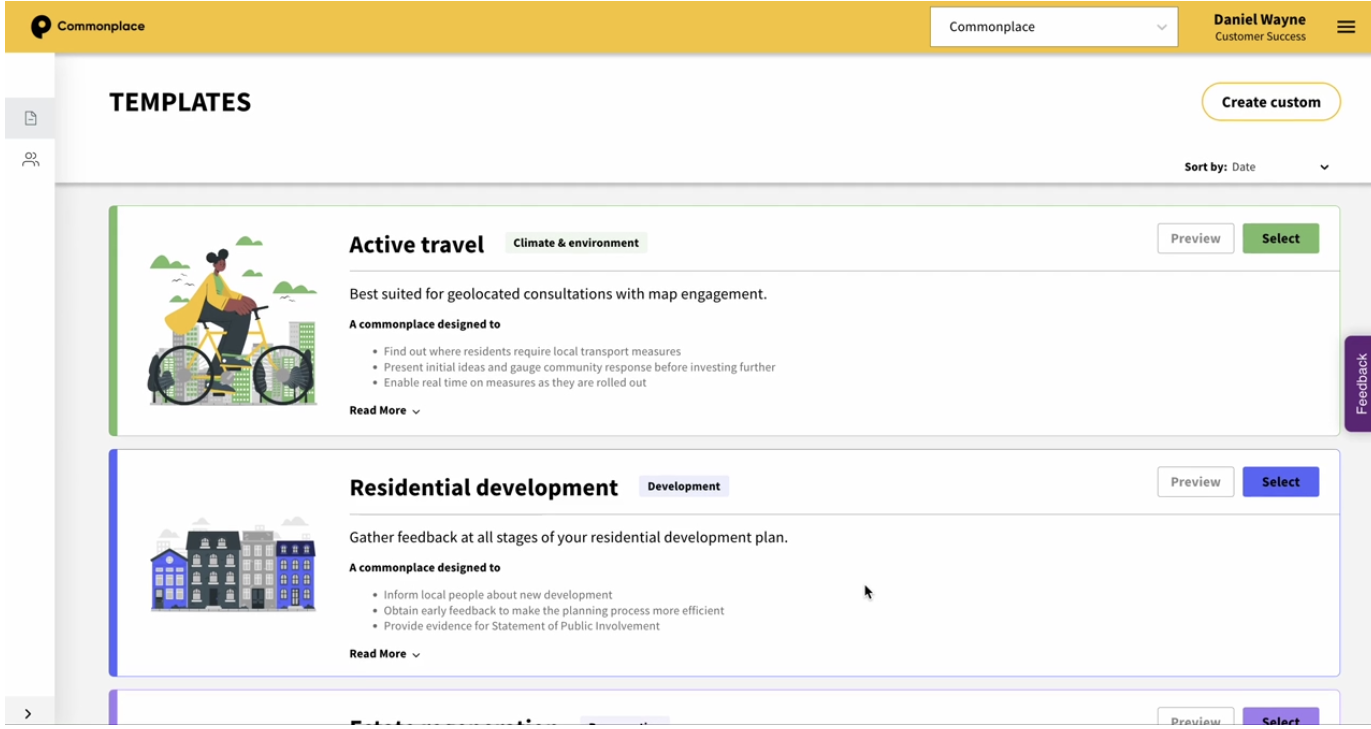Image resolution: width=1371 pixels, height=729 pixels.
Task: Click the Commonplace logo icon
Action: pos(40,26)
